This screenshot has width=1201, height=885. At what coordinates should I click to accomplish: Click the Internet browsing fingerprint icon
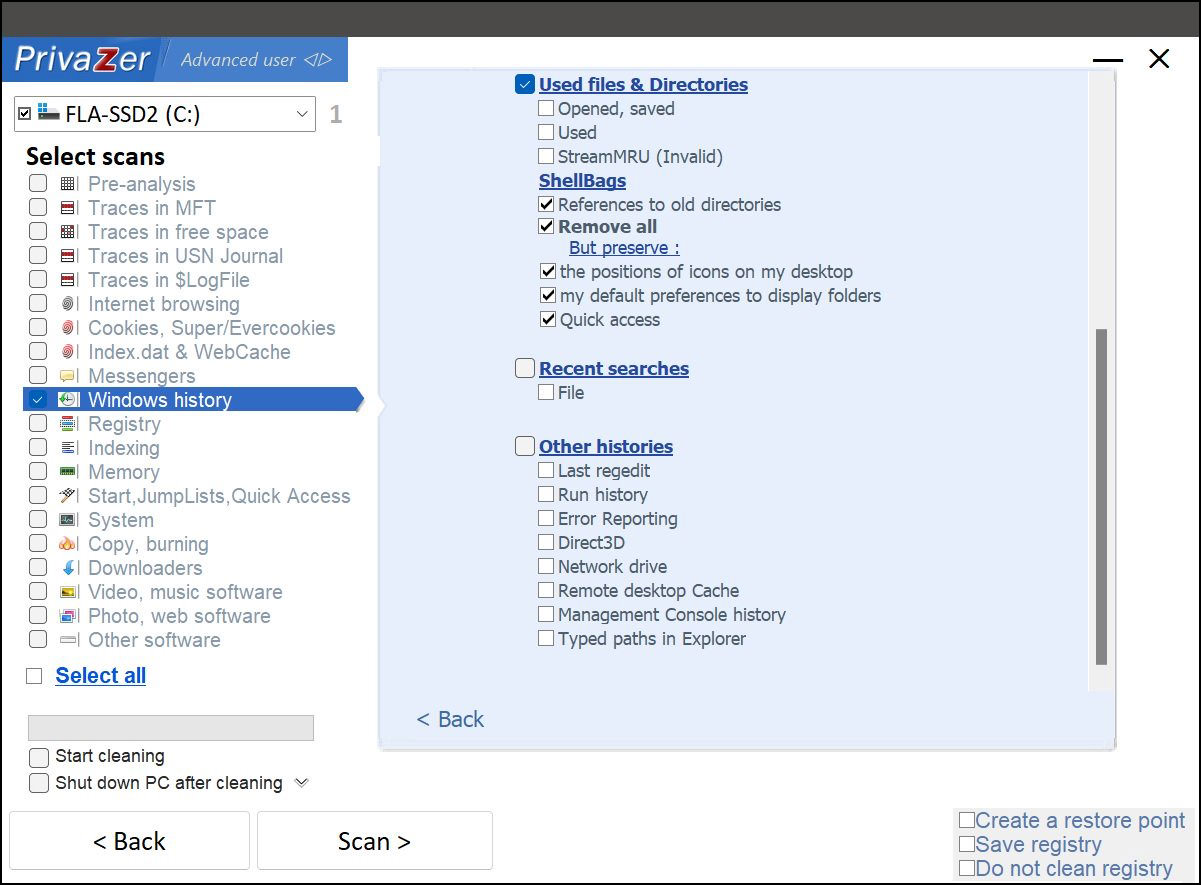68,304
